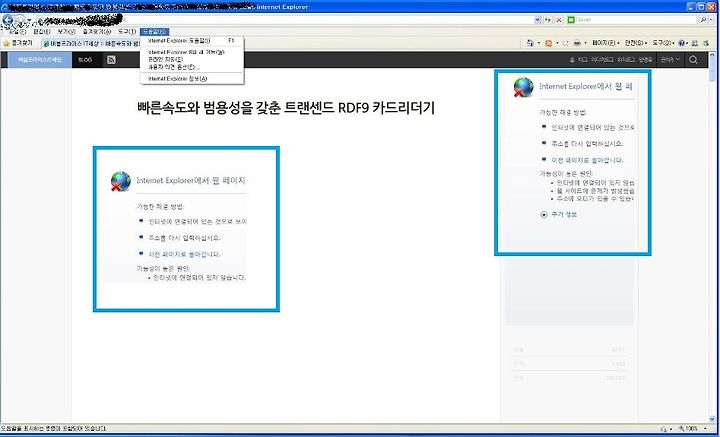720x437 pixels.
Task: Click inside the Naver search box
Action: tap(633, 20)
